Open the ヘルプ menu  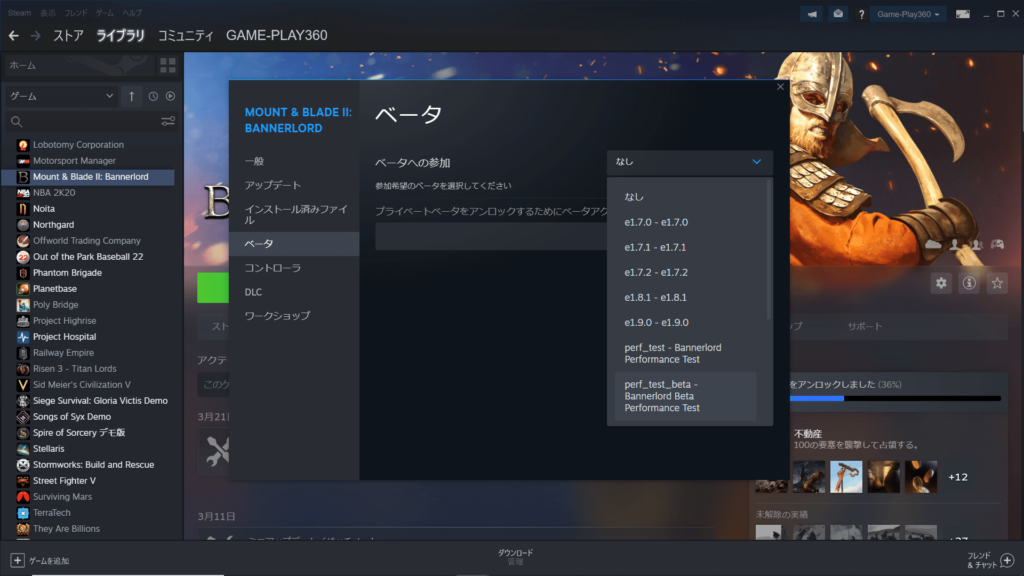point(132,12)
